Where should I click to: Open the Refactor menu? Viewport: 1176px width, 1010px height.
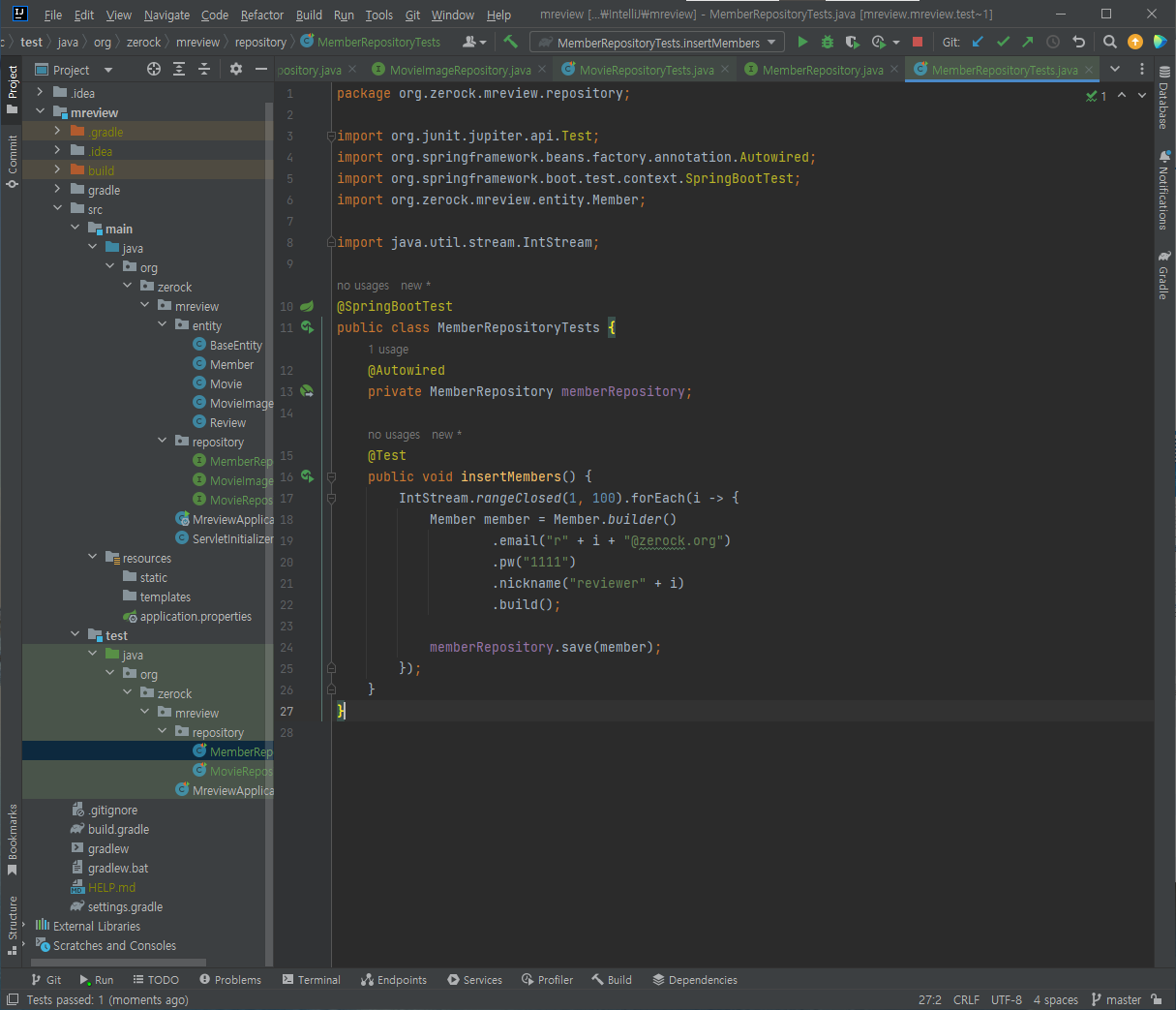tap(262, 15)
